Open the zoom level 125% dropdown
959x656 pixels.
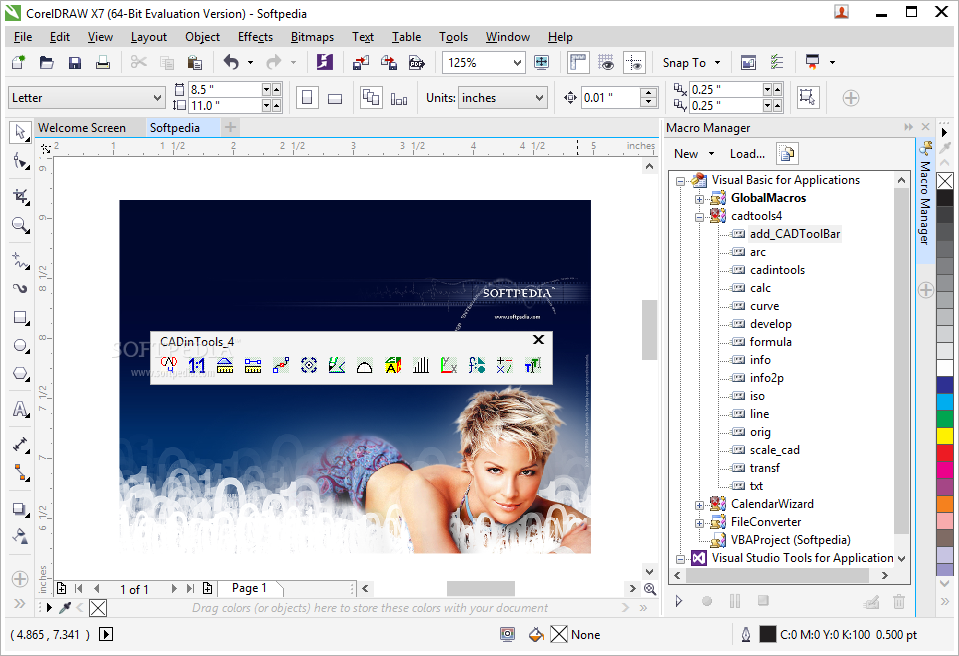pos(517,62)
